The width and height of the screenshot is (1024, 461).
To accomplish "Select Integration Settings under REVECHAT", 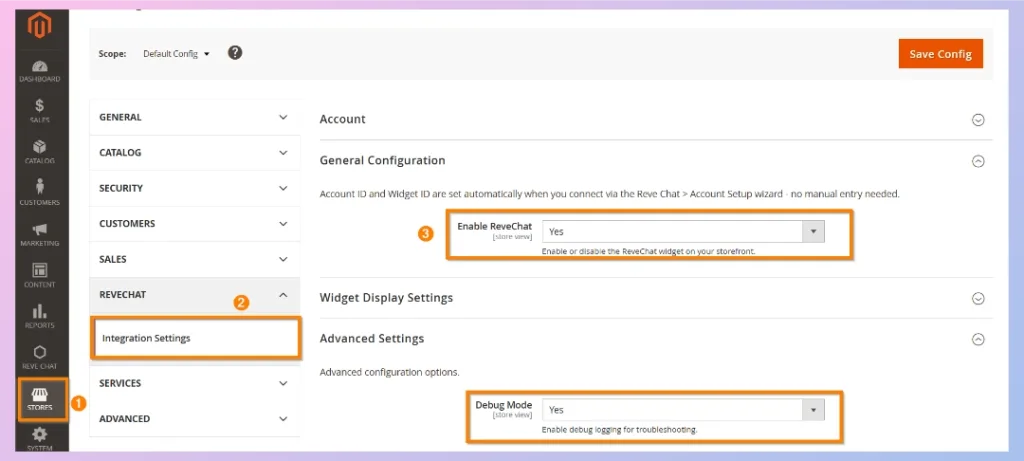I will [196, 338].
